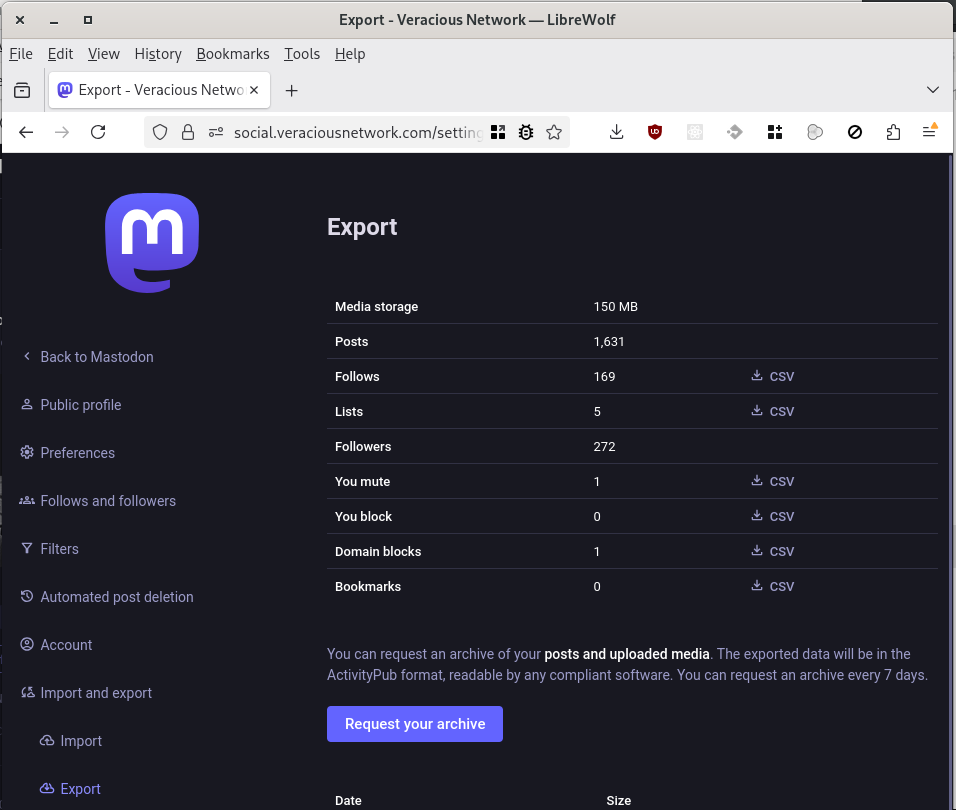The width and height of the screenshot is (956, 810).
Task: Click the uBlock Origin extension icon
Action: coord(655,132)
